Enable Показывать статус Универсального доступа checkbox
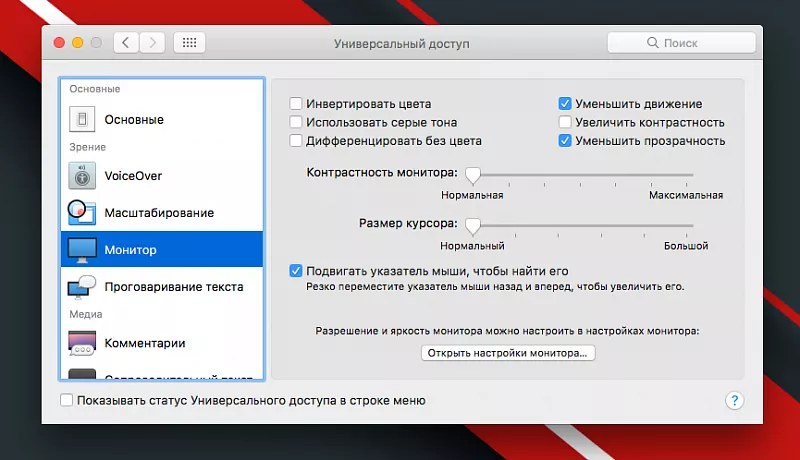The width and height of the screenshot is (800, 460). tap(66, 400)
